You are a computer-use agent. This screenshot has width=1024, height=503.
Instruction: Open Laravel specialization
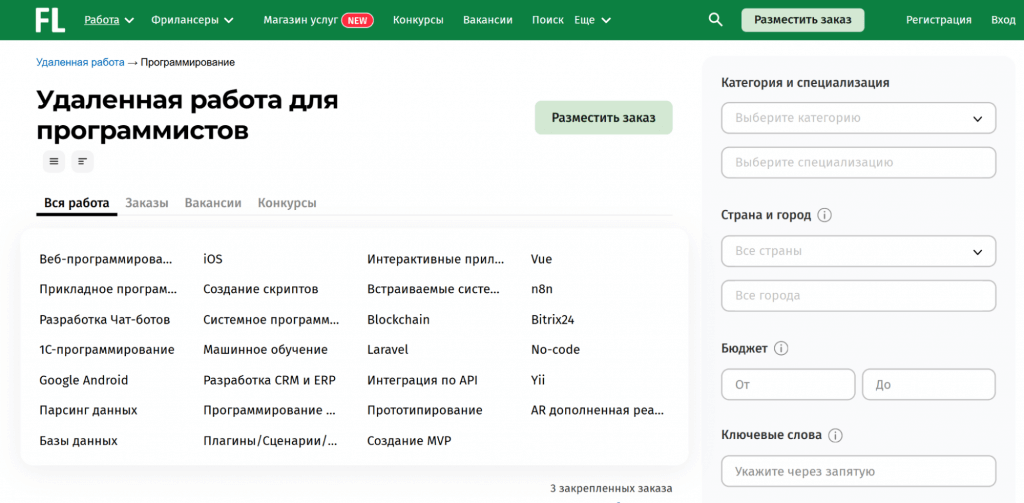point(388,350)
